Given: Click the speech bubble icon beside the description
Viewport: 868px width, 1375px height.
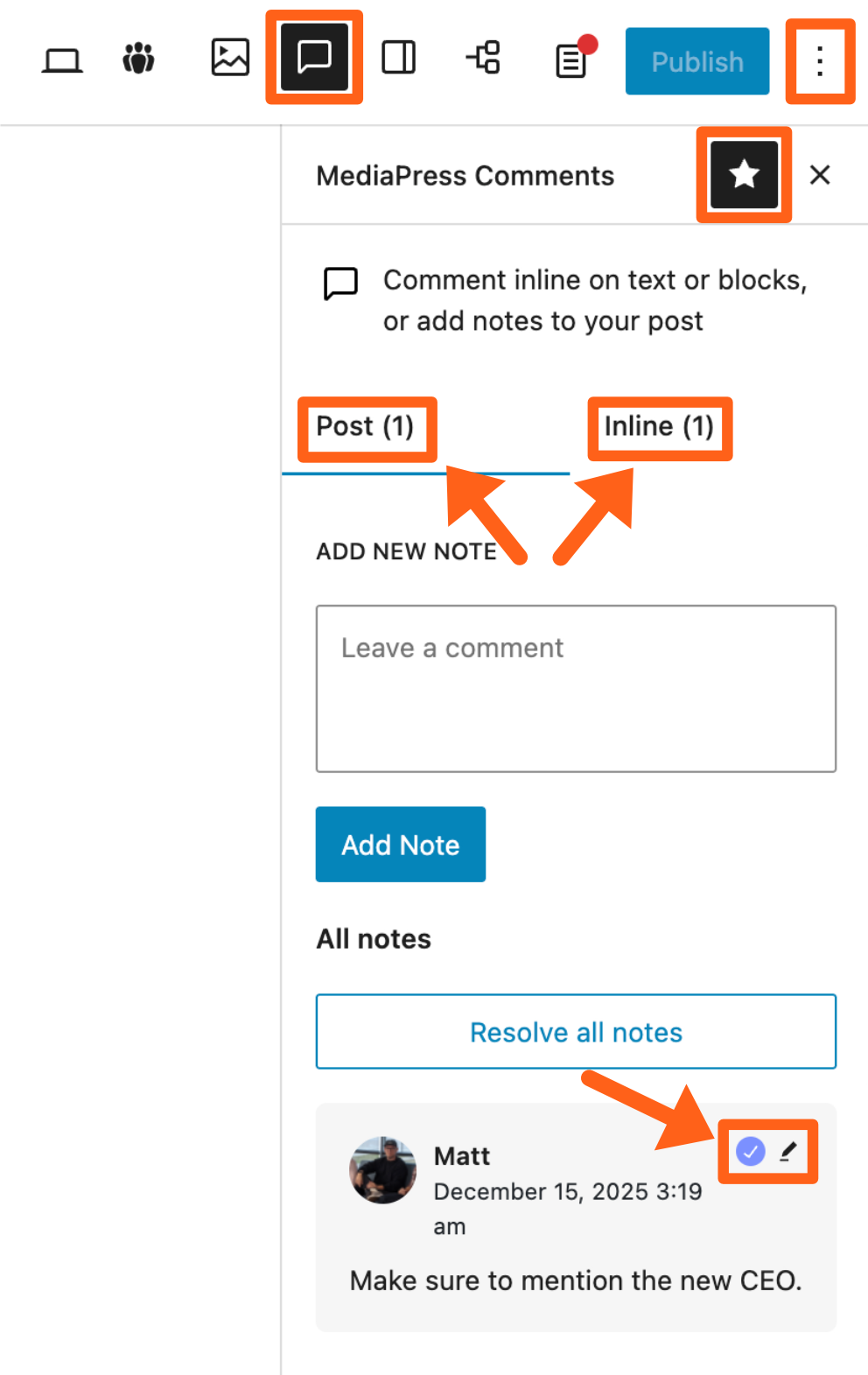Looking at the screenshot, I should [340, 284].
